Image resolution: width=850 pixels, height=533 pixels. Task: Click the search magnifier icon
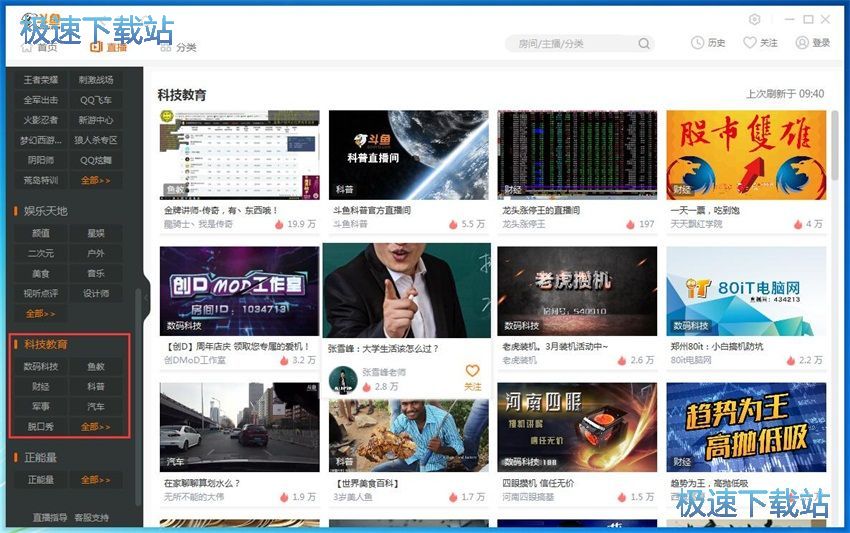643,43
